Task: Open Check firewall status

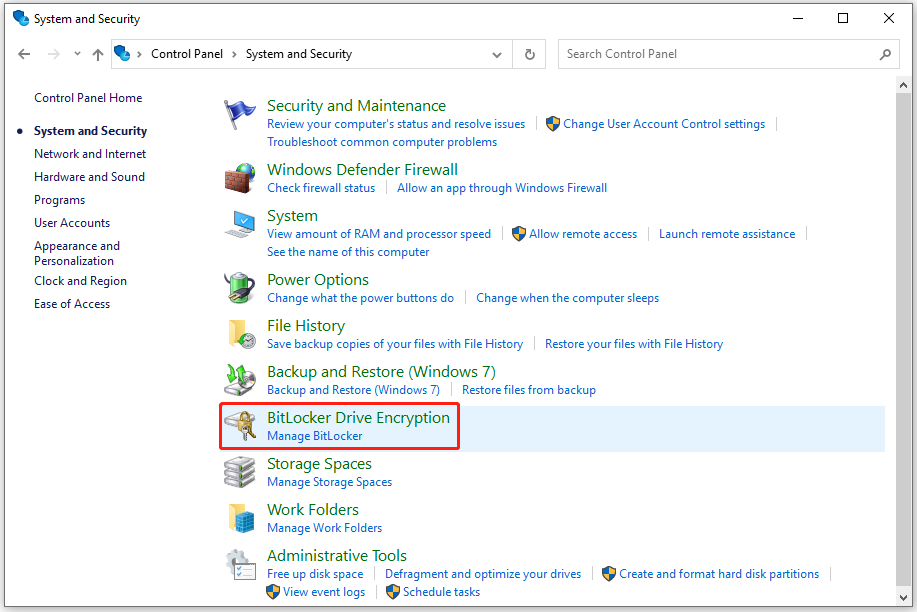Action: 320,188
